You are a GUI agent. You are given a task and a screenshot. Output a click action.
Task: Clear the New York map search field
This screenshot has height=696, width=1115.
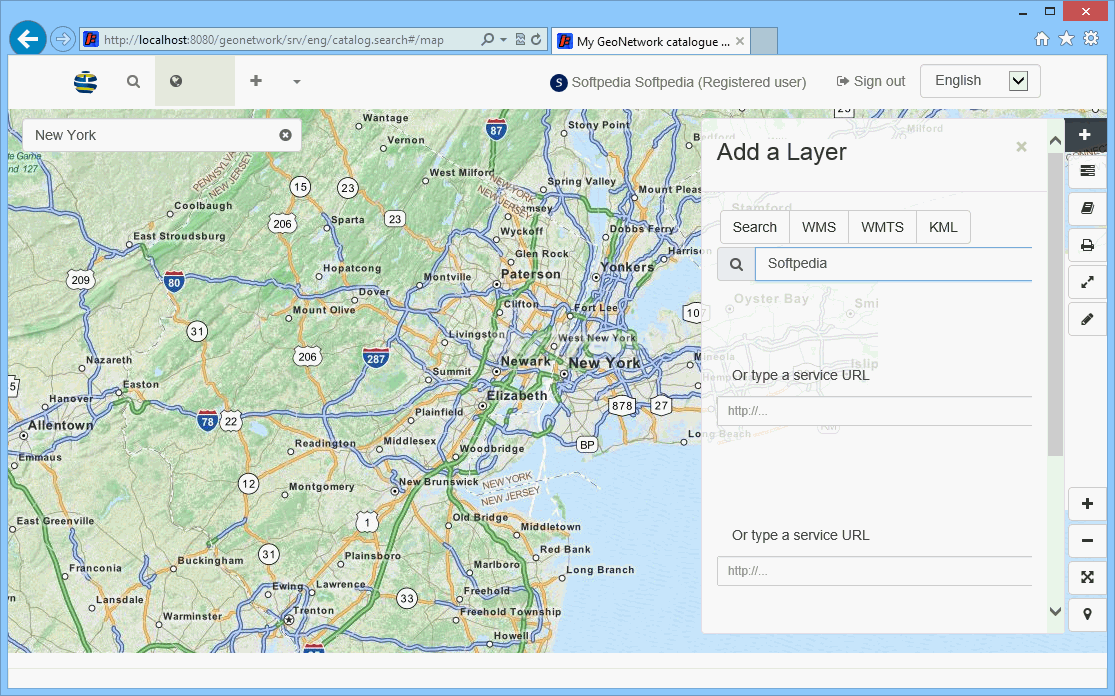coord(285,135)
